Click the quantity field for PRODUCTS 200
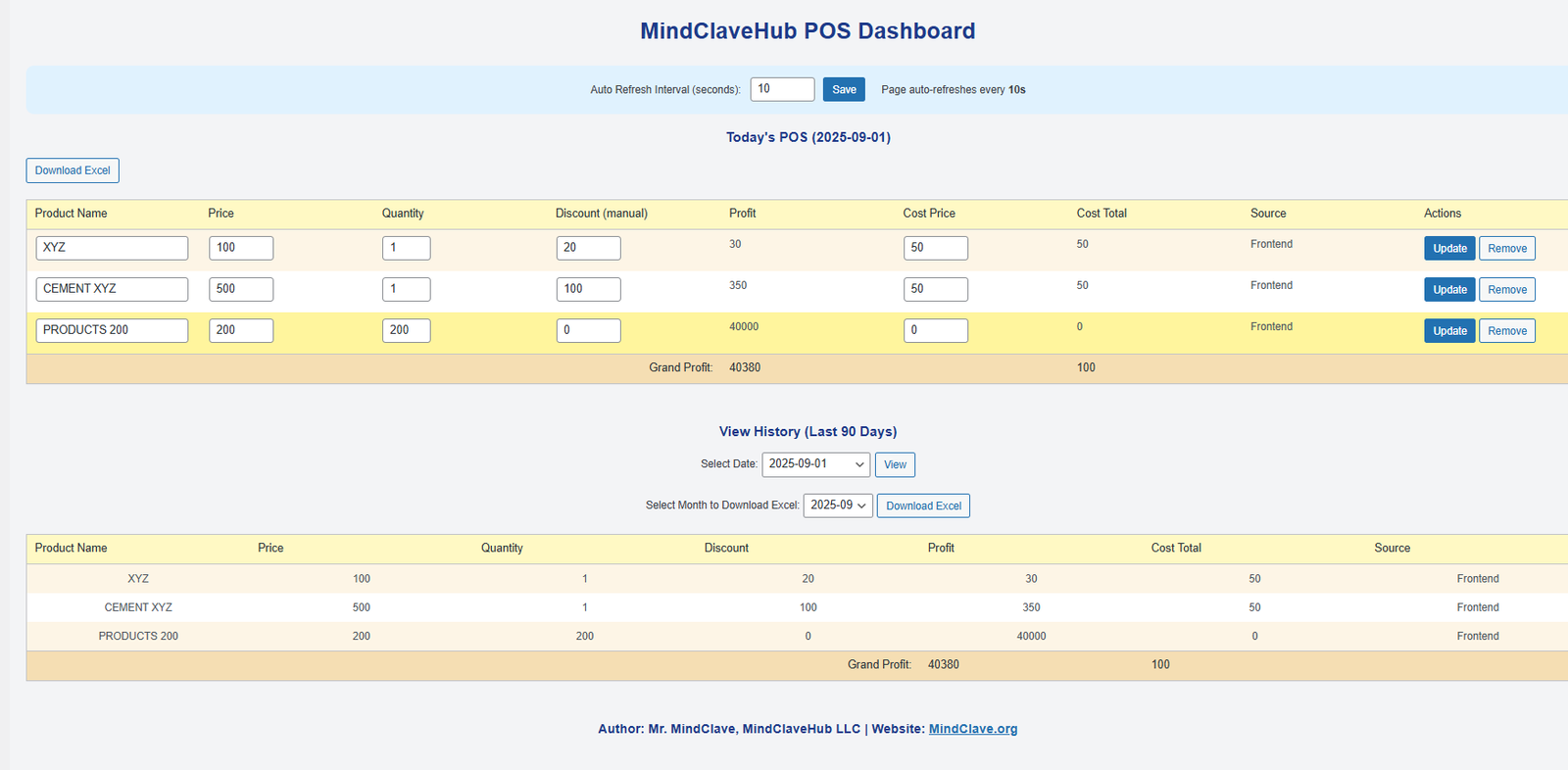 coord(406,330)
